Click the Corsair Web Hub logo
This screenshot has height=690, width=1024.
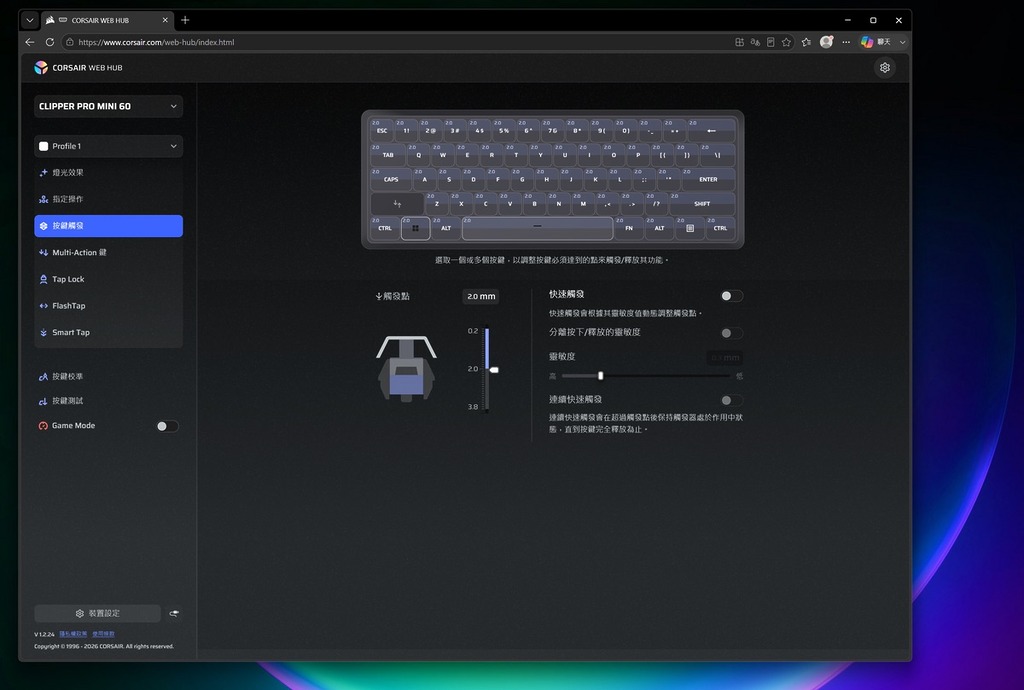[78, 67]
